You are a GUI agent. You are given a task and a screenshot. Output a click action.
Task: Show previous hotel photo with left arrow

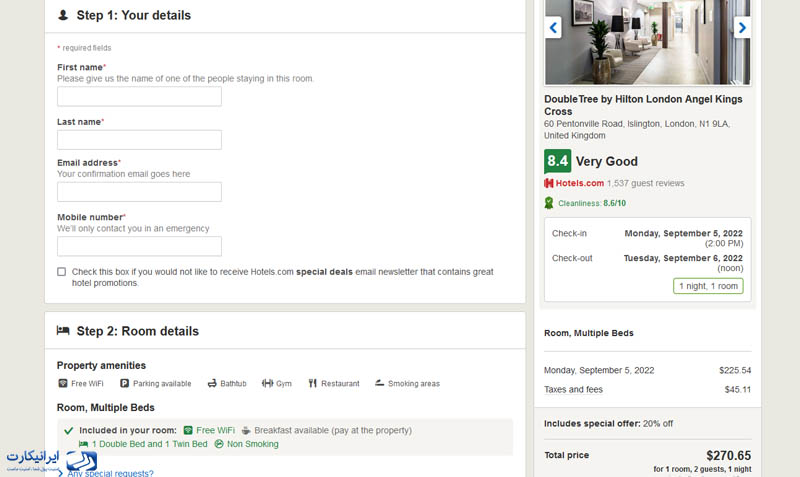pos(553,28)
